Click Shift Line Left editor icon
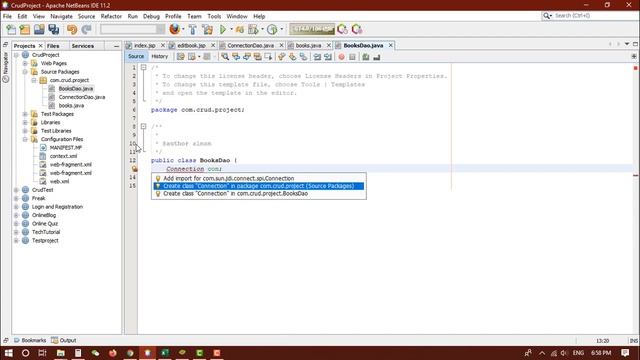The height and width of the screenshot is (360, 640). (x=317, y=57)
